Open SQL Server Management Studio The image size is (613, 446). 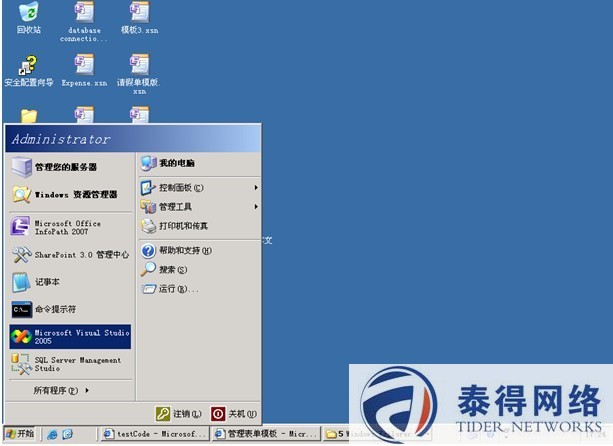(70, 364)
